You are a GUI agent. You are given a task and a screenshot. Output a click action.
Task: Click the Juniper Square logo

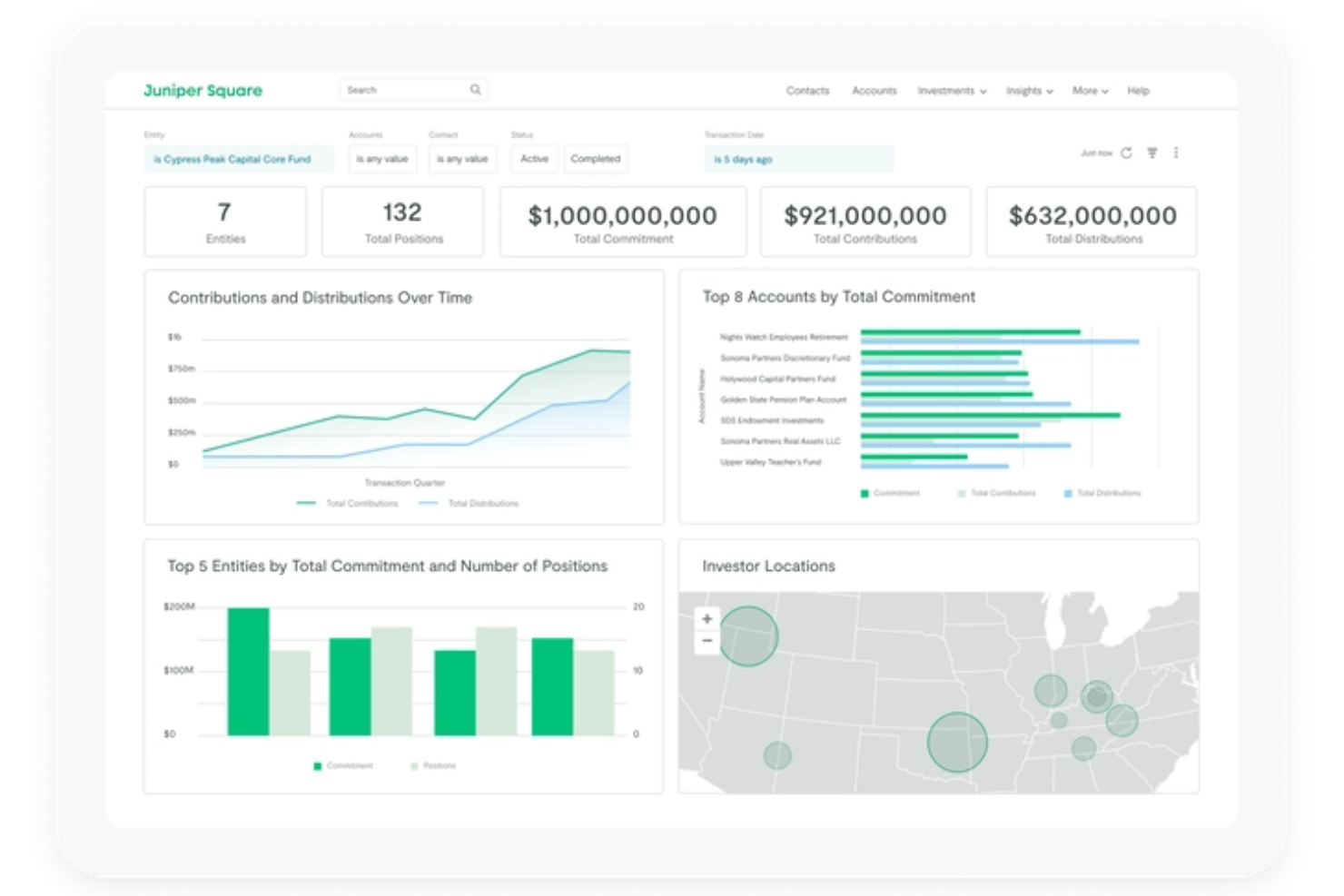[203, 90]
